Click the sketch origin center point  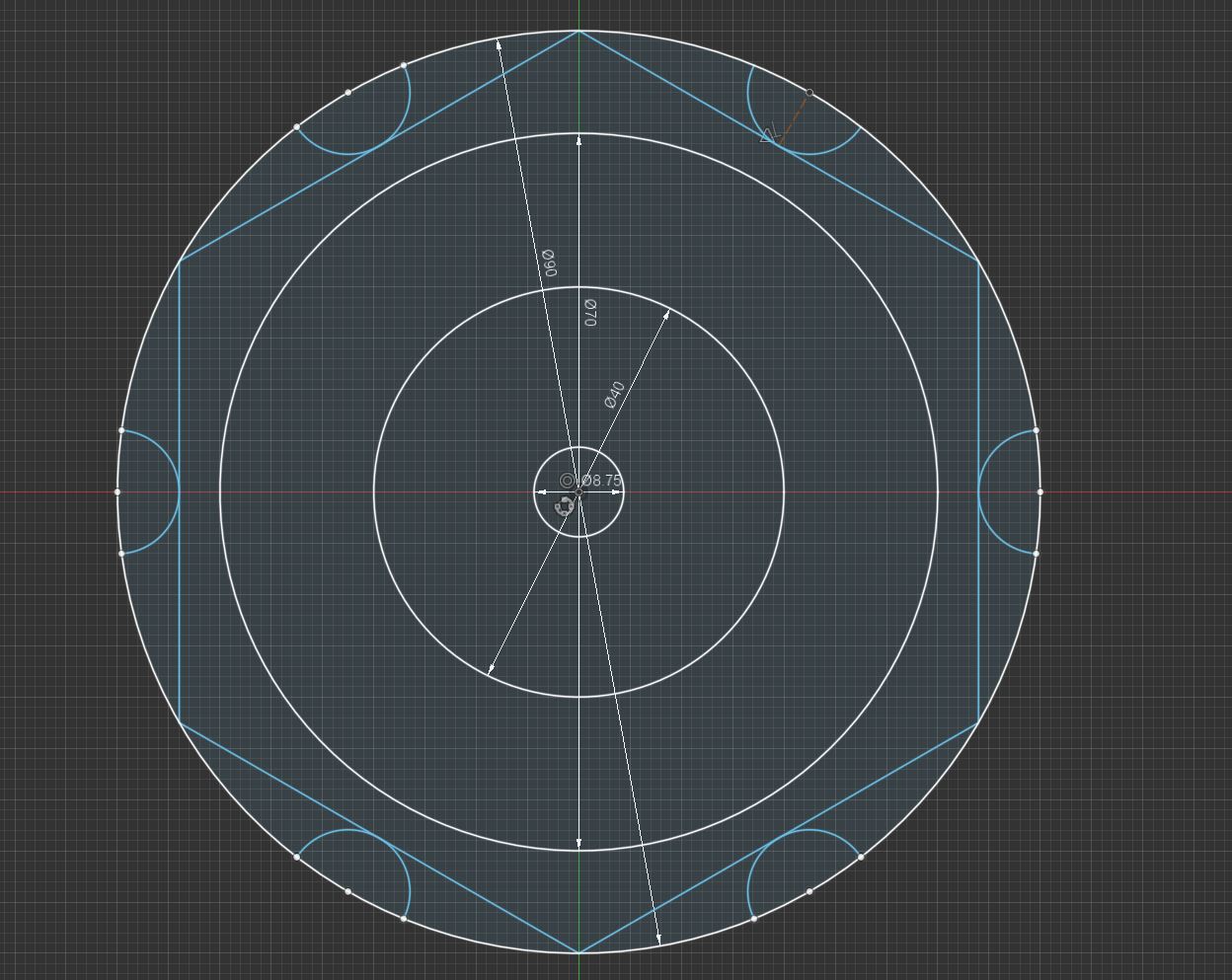578,491
